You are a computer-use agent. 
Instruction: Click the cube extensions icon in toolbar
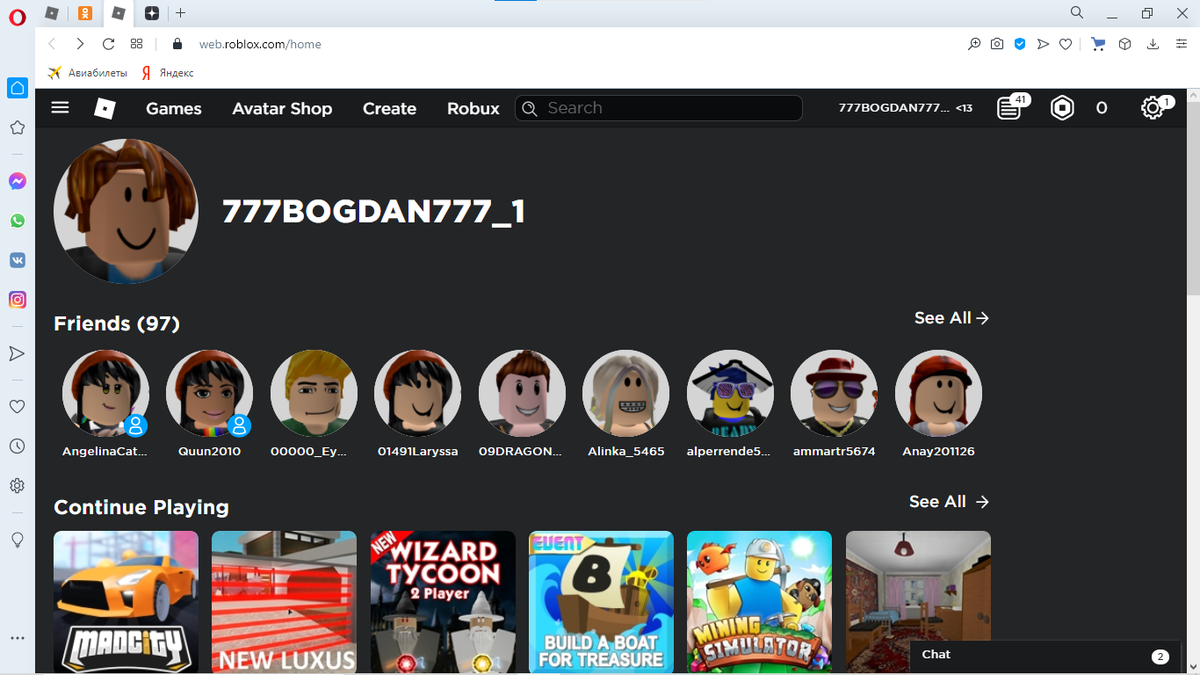[x=1125, y=44]
